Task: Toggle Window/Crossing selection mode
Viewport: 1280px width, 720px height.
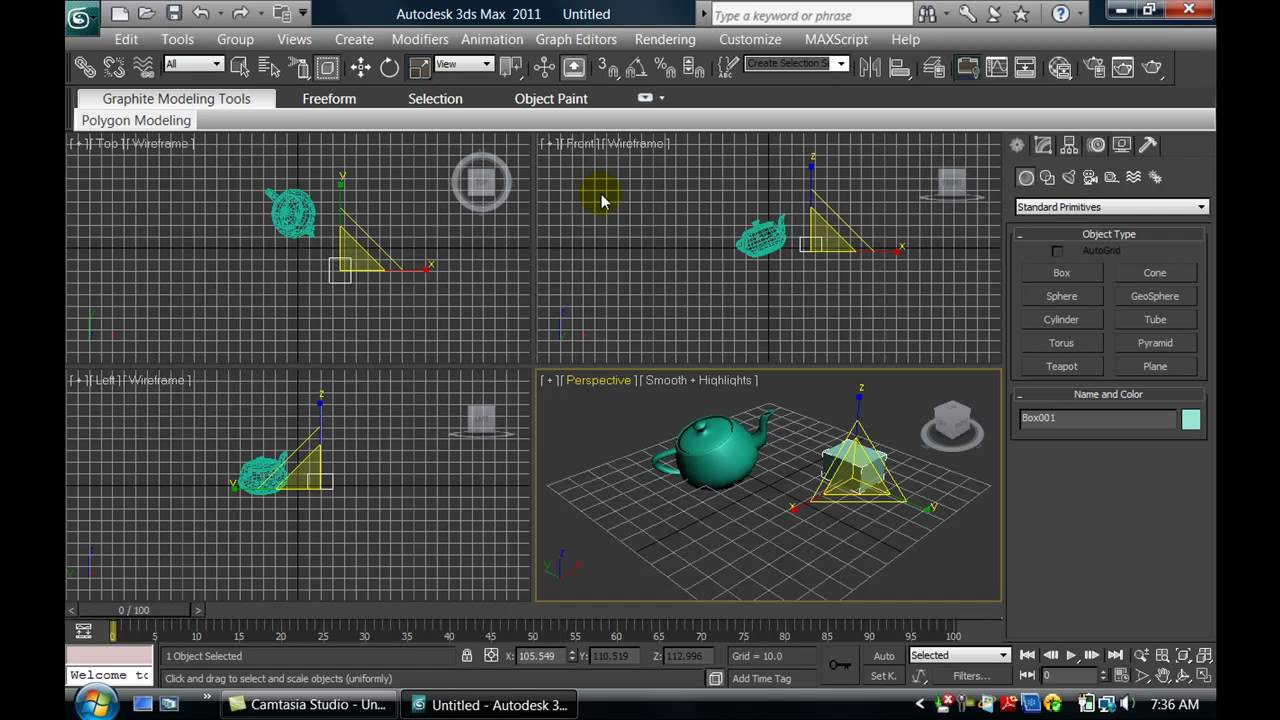Action: (x=328, y=67)
